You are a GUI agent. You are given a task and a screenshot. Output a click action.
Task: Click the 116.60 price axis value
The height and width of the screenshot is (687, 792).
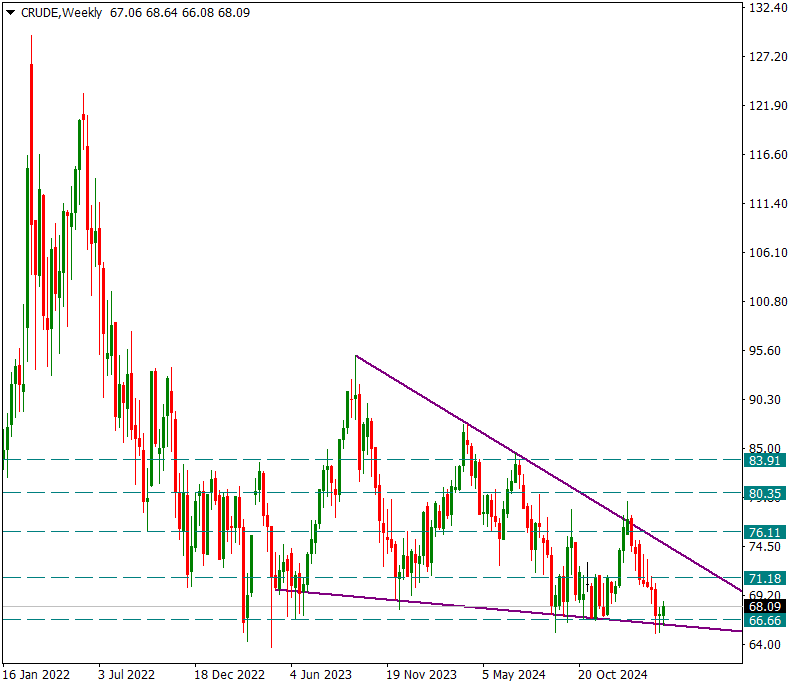pos(768,155)
